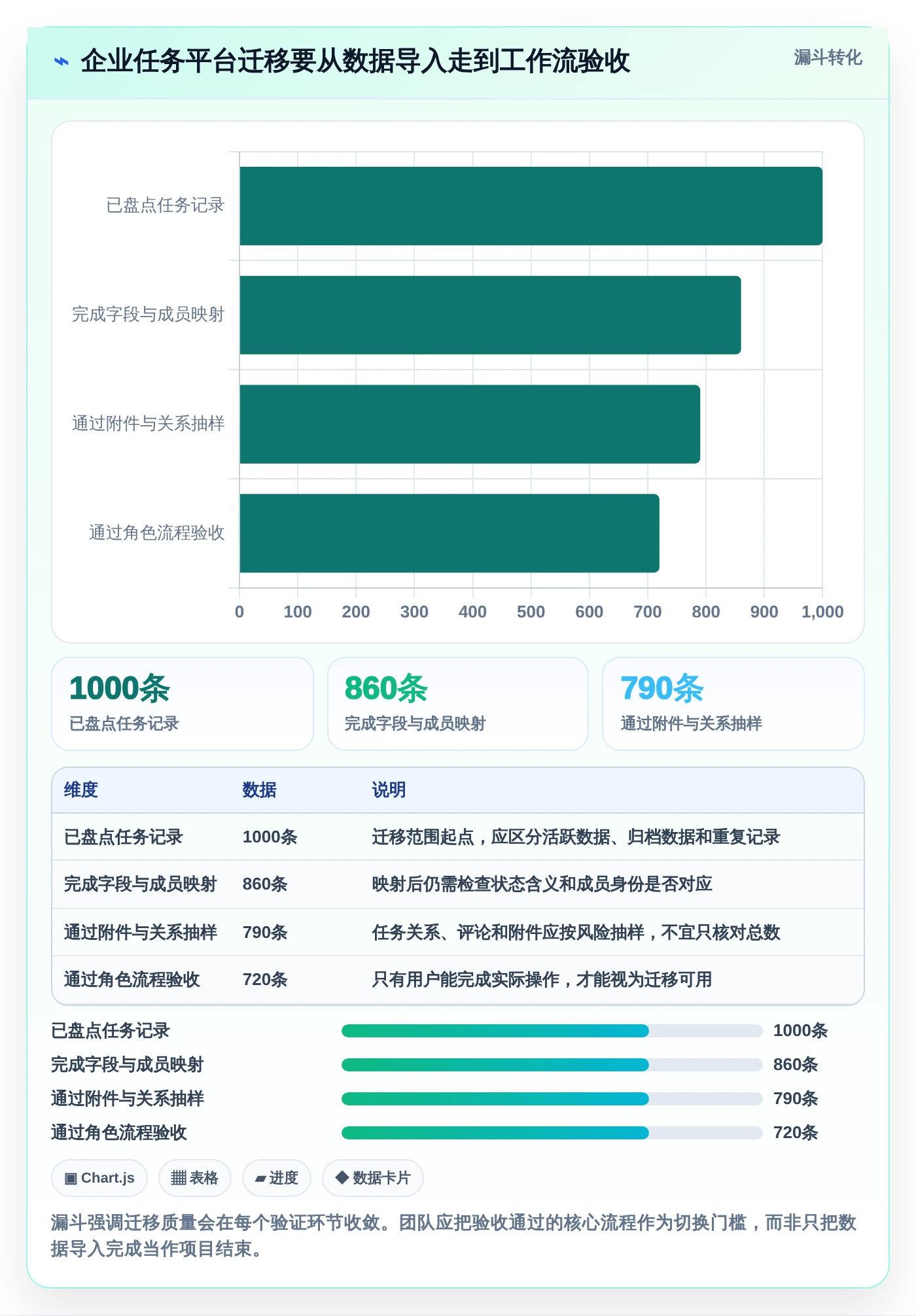916x1316 pixels.
Task: Click the 通过附件与关系抽样 bar in the chart
Action: click(x=470, y=424)
